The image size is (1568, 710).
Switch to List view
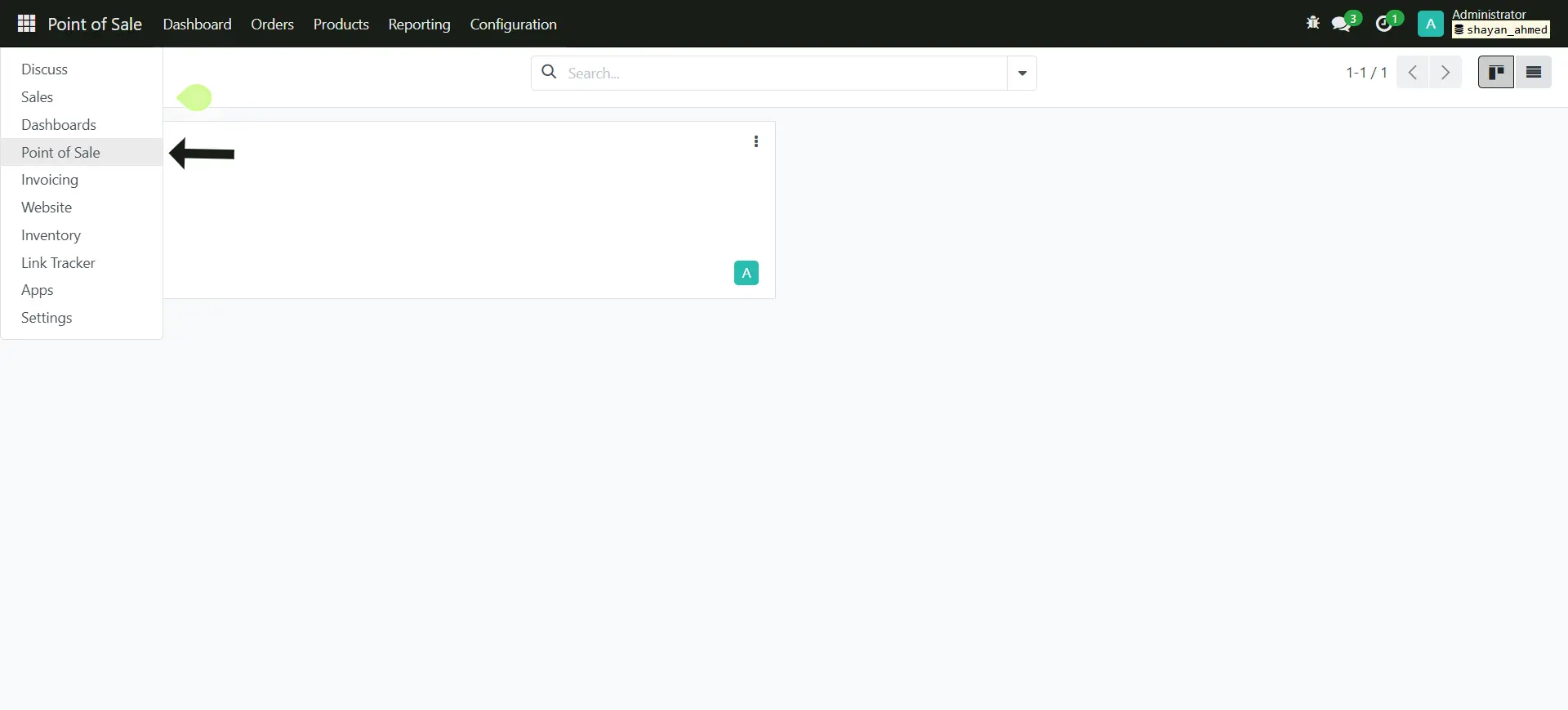(x=1534, y=73)
